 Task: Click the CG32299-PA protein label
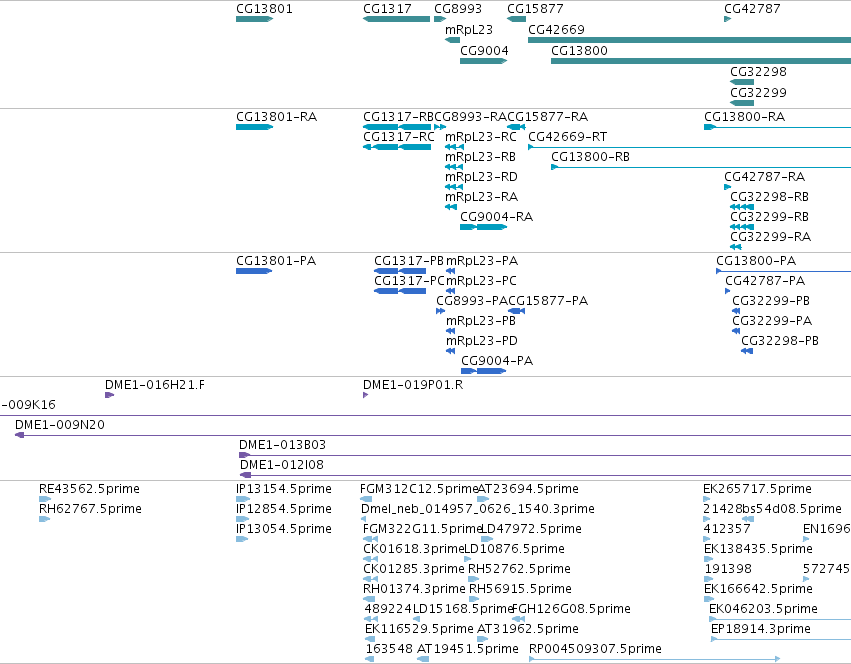coord(772,321)
